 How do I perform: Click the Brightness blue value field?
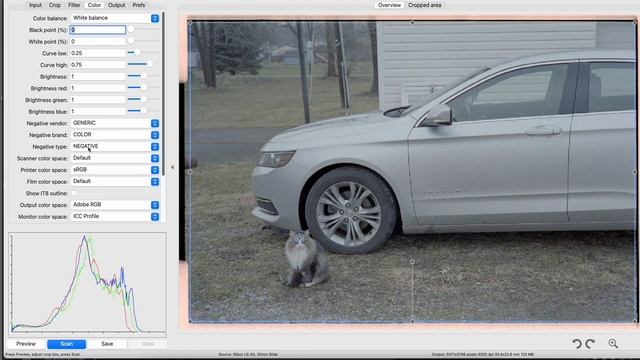(x=98, y=111)
